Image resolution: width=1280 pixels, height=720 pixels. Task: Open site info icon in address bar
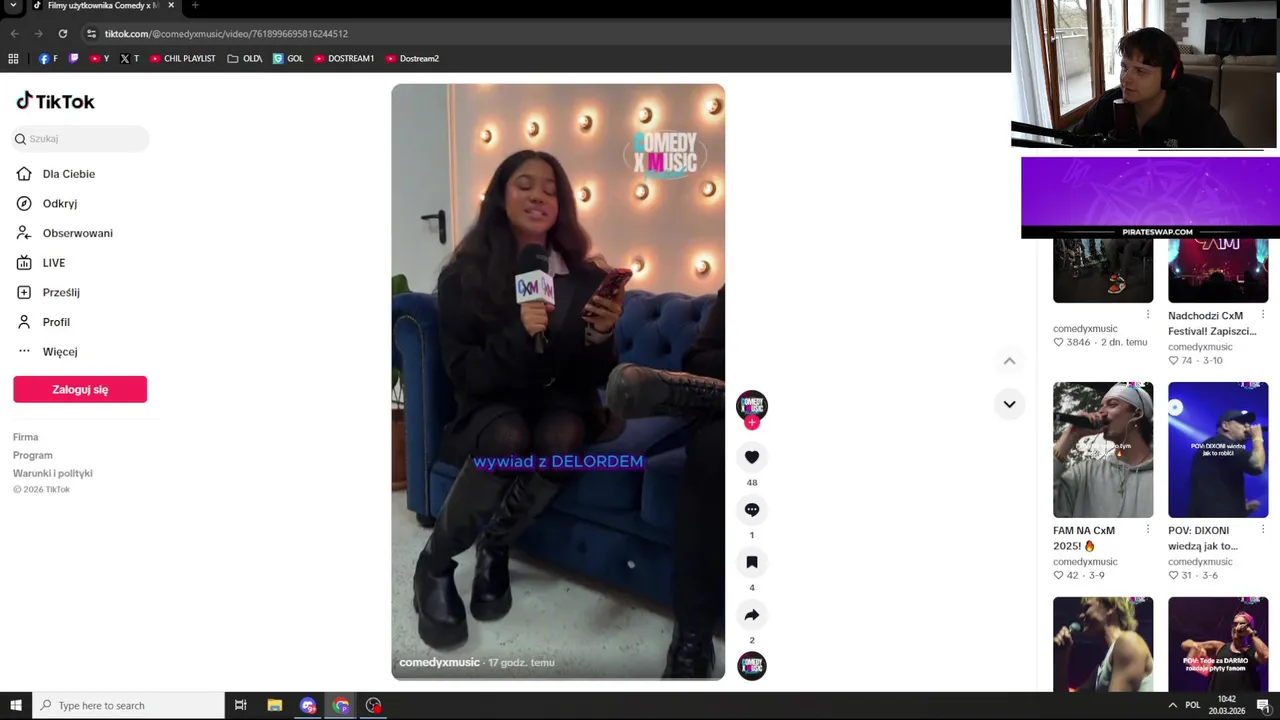91,34
